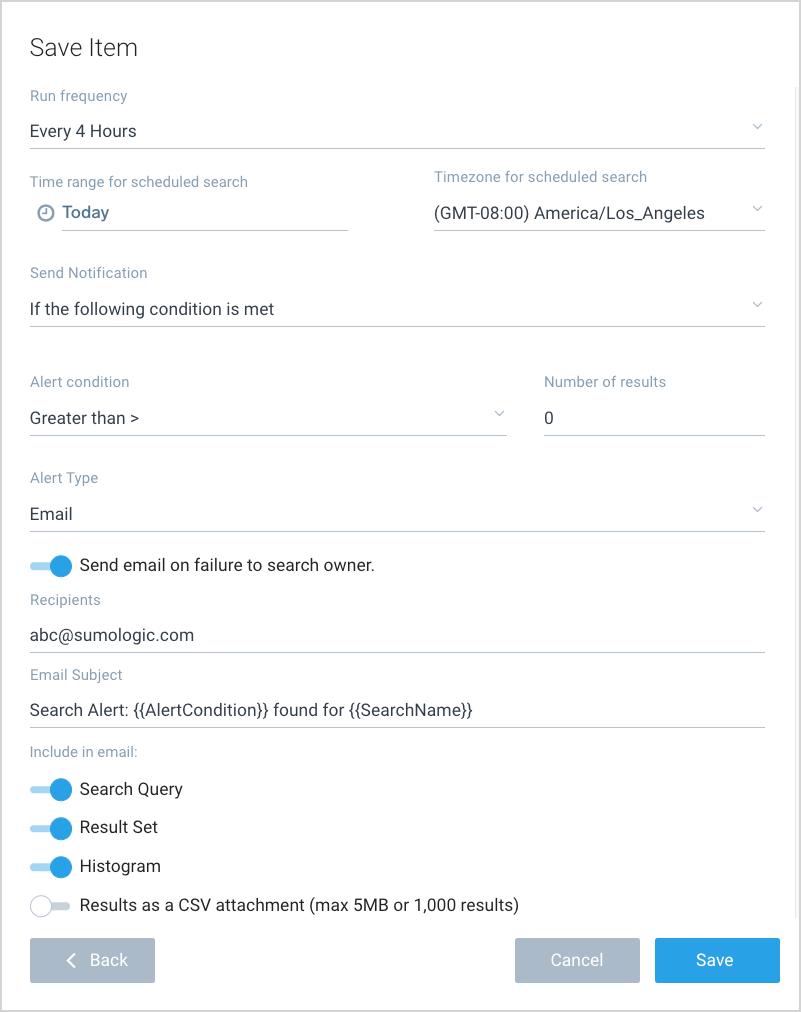Click the clock icon beside Today
The width and height of the screenshot is (801, 1012).
(x=45, y=213)
